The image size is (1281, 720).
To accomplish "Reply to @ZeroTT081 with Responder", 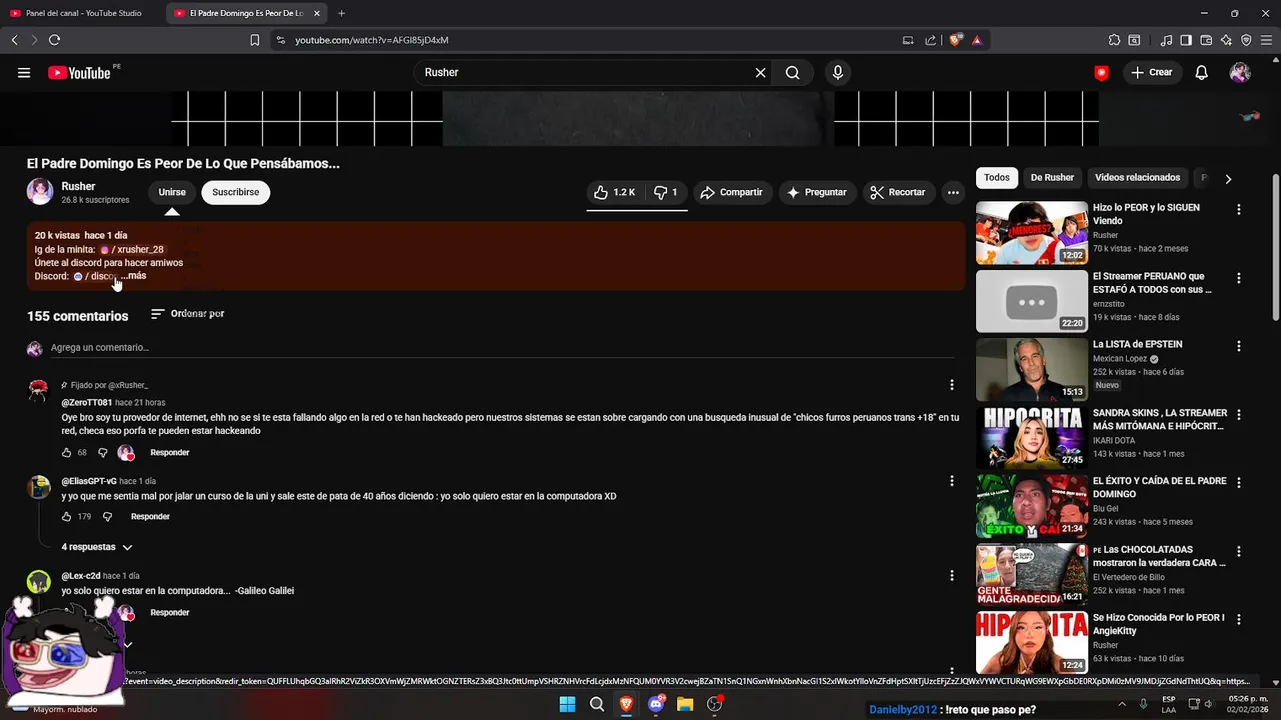I will pyautogui.click(x=170, y=453).
